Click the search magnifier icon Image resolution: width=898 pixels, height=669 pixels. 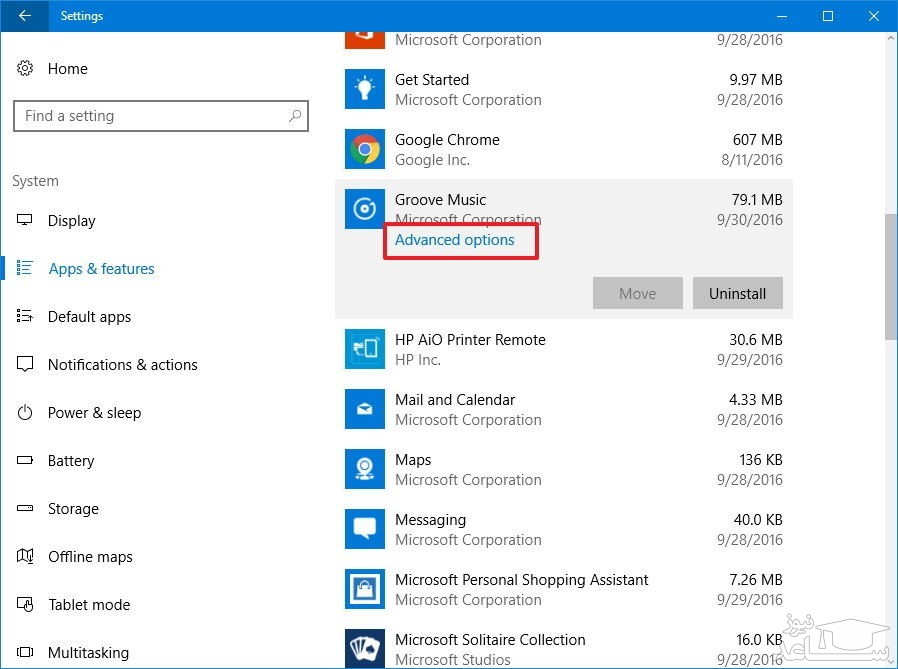tap(294, 116)
